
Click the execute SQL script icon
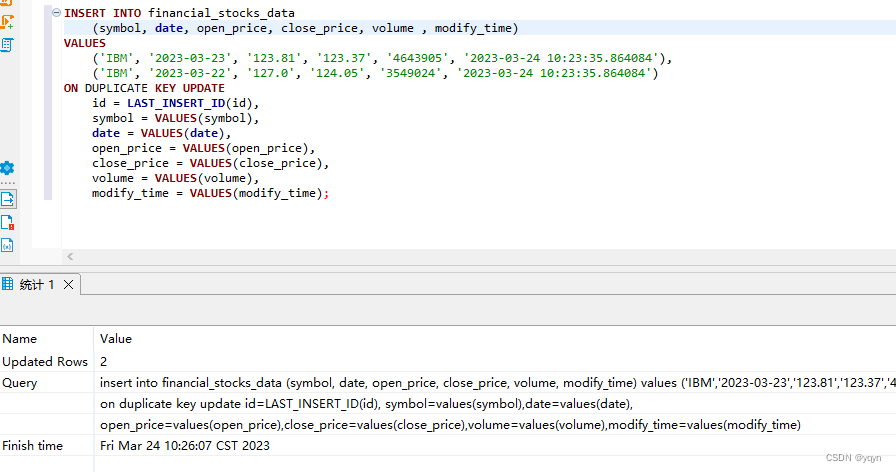(x=7, y=45)
